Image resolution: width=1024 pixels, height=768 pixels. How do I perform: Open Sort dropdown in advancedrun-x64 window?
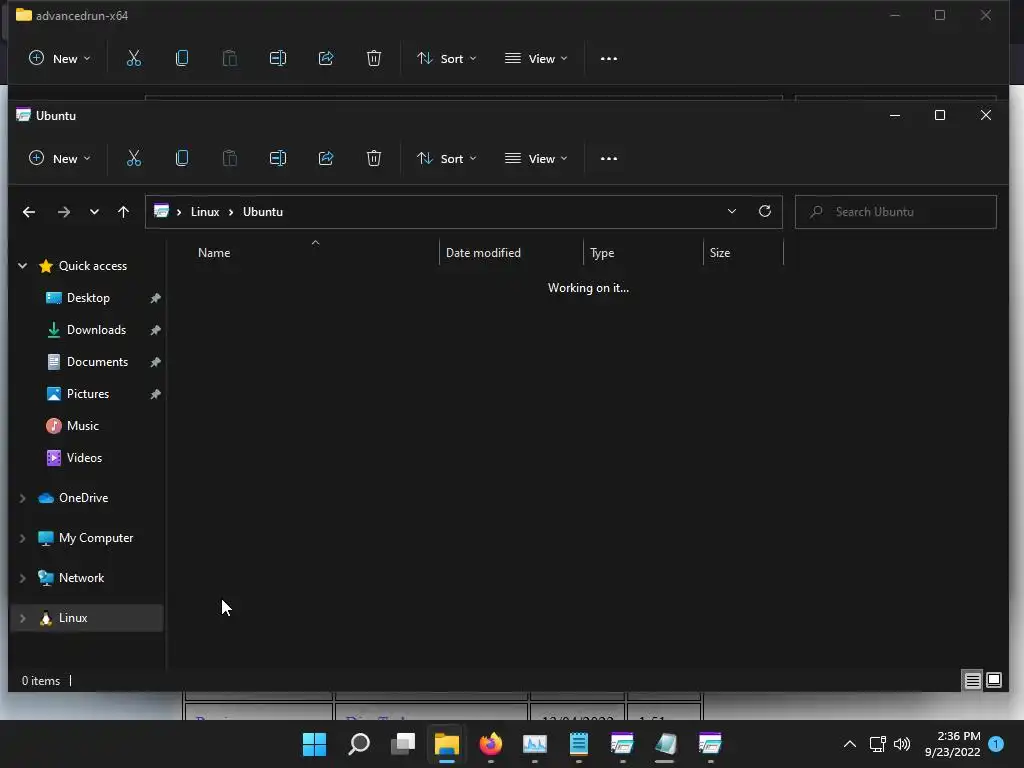[447, 58]
